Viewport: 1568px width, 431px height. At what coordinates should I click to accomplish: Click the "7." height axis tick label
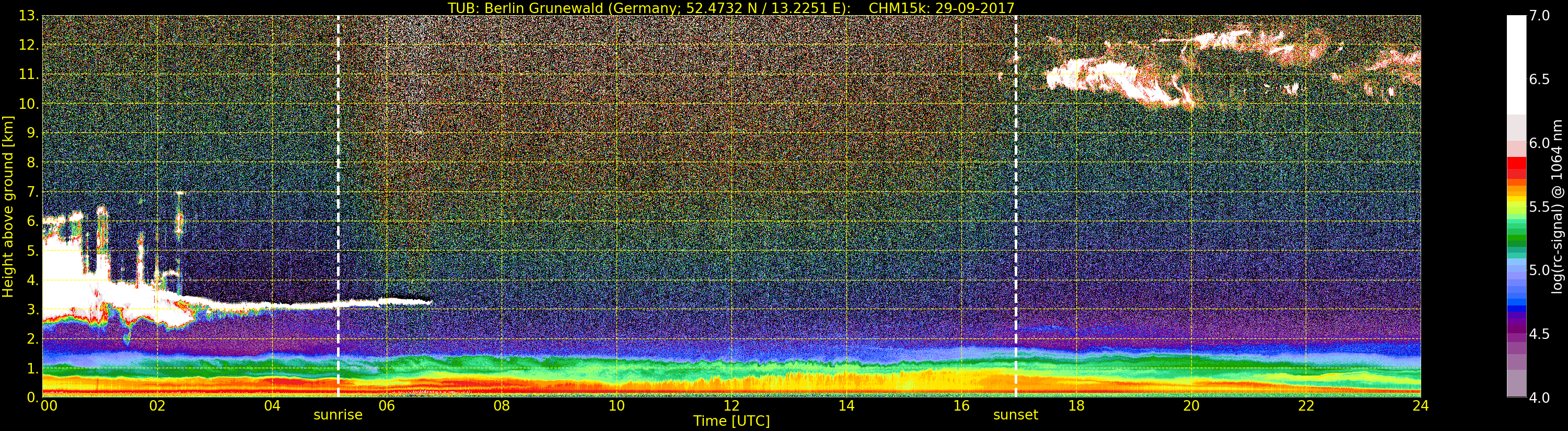32,192
